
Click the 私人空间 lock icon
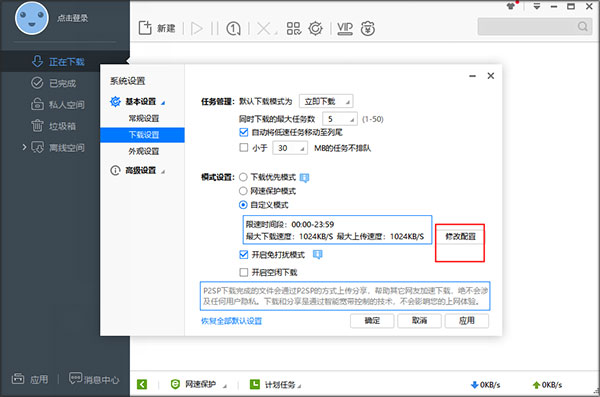pyautogui.click(x=37, y=104)
